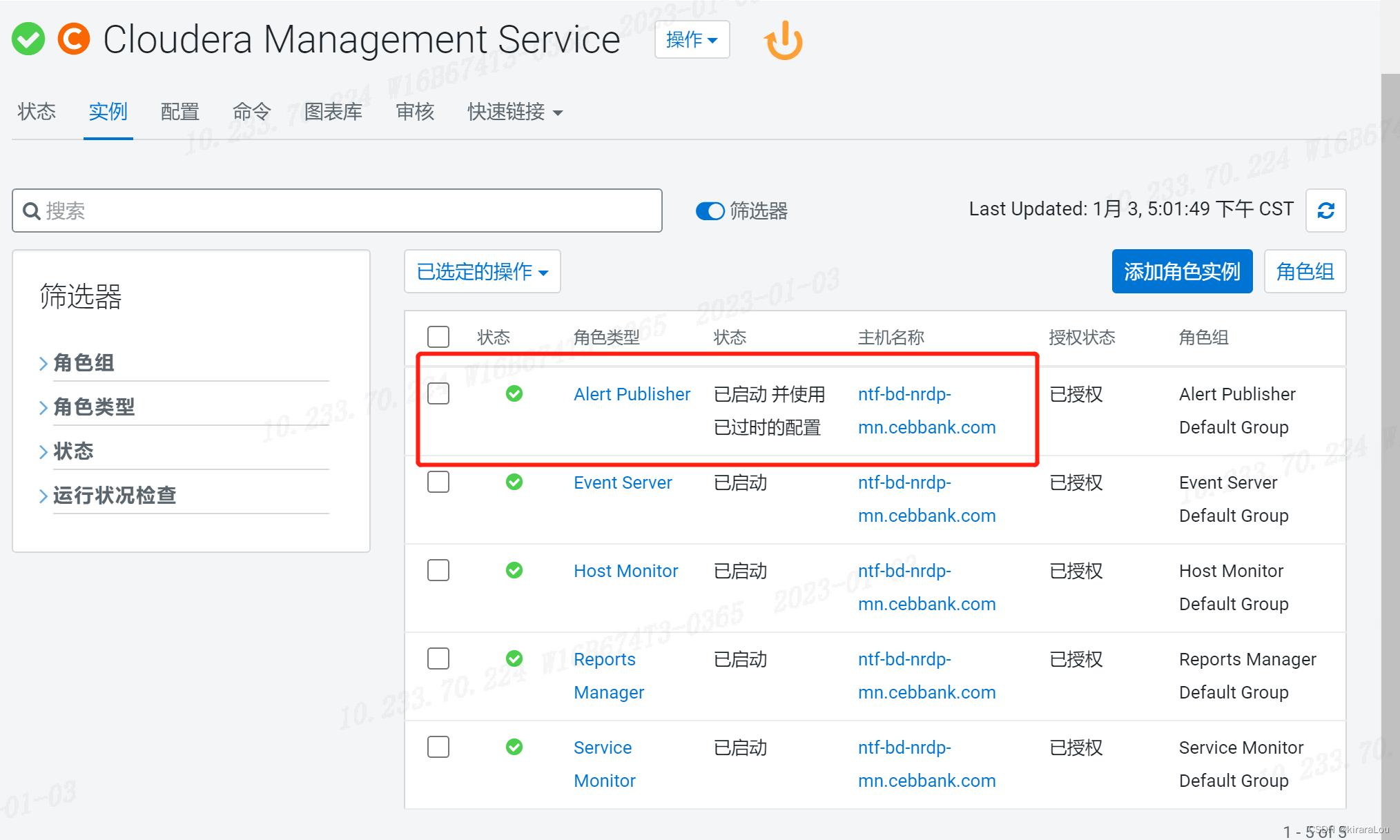1400x840 pixels.
Task: Switch to the 审核 tab
Action: pos(415,112)
